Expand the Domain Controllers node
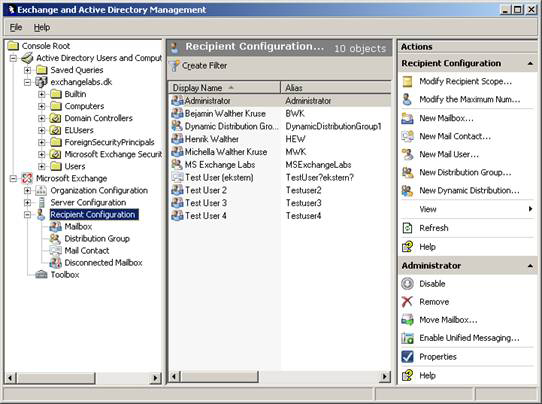This screenshot has width=542, height=404. [41, 118]
